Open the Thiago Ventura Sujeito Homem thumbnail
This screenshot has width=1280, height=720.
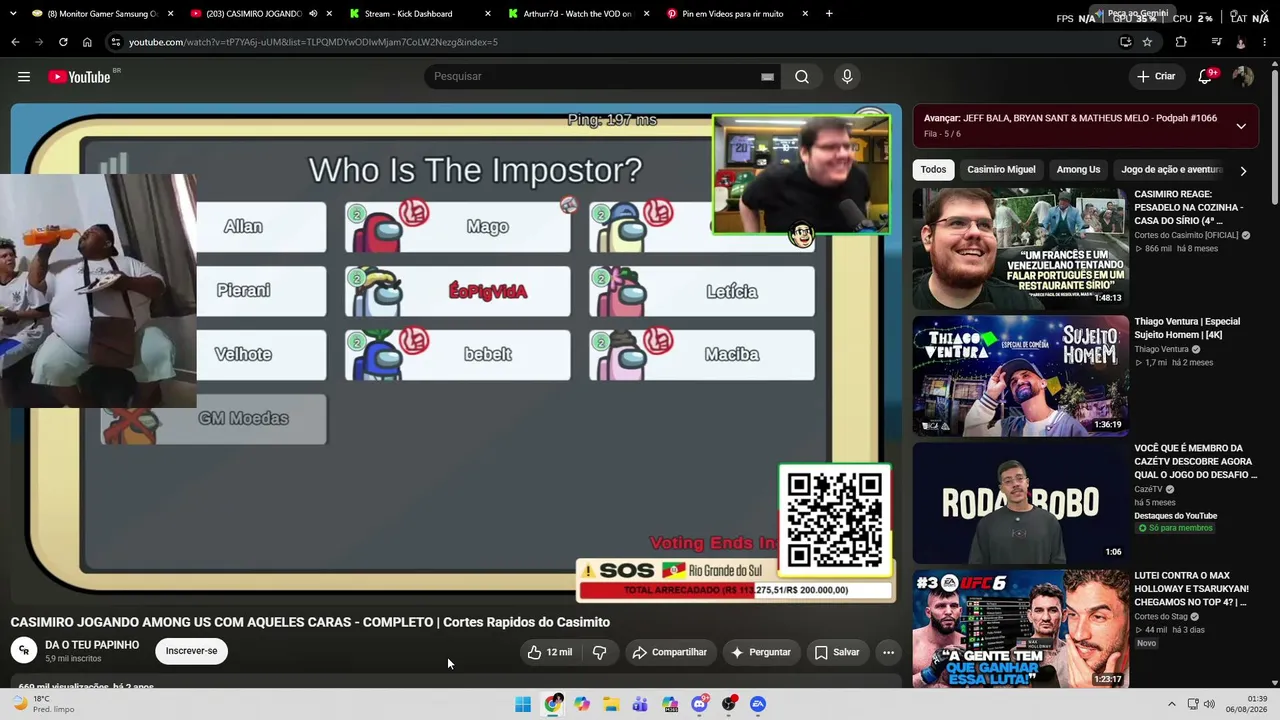[x=1019, y=375]
